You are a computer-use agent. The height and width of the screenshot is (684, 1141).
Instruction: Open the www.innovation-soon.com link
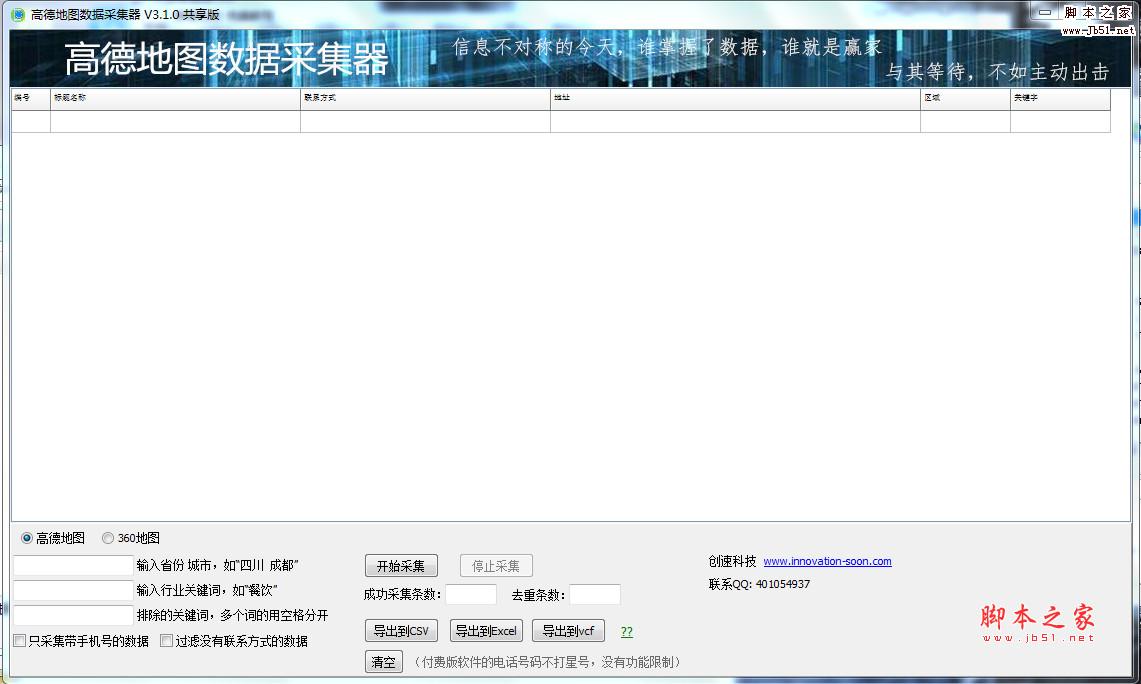[827, 562]
